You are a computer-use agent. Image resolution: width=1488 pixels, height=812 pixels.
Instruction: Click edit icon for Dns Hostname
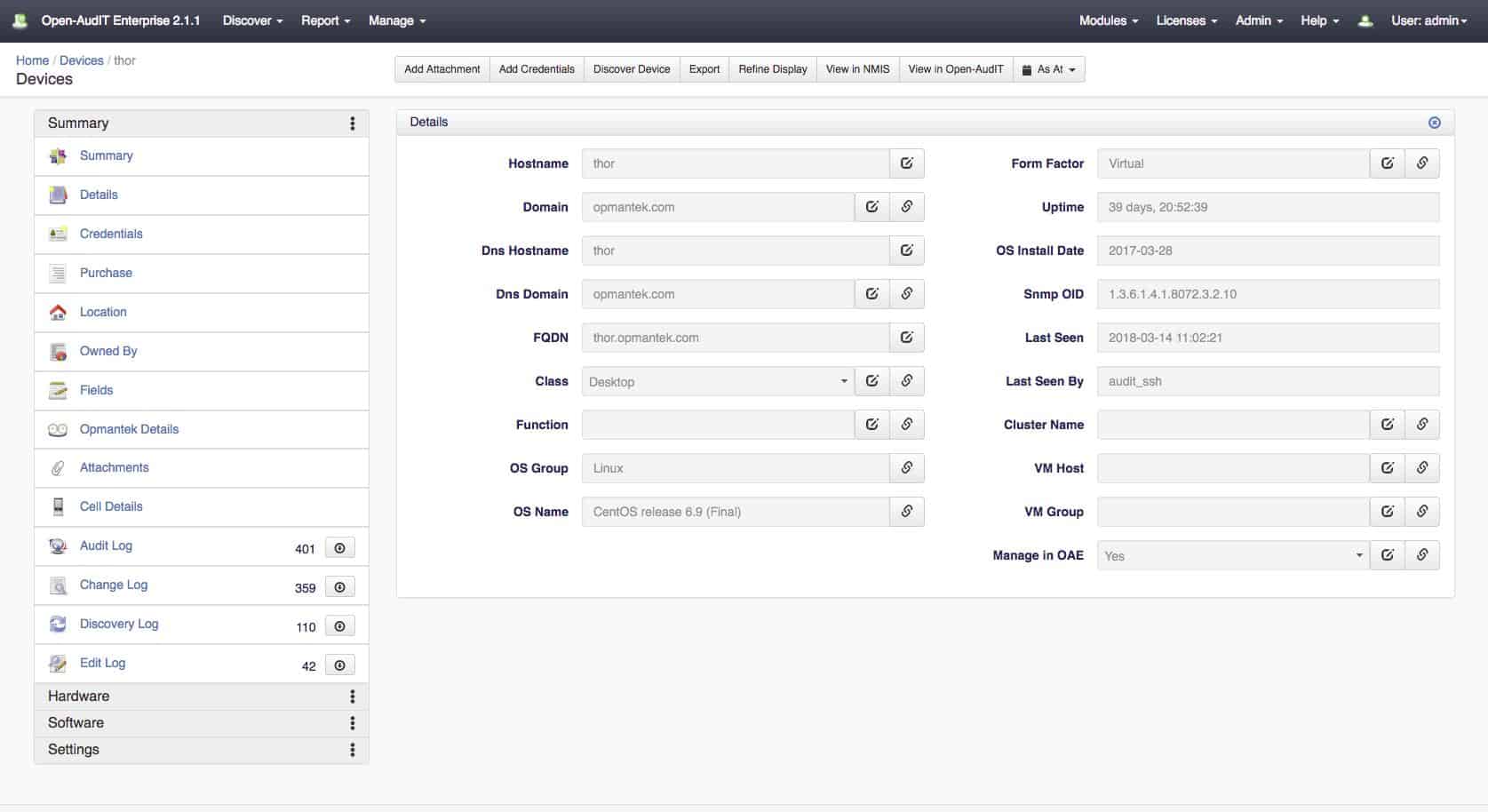906,251
